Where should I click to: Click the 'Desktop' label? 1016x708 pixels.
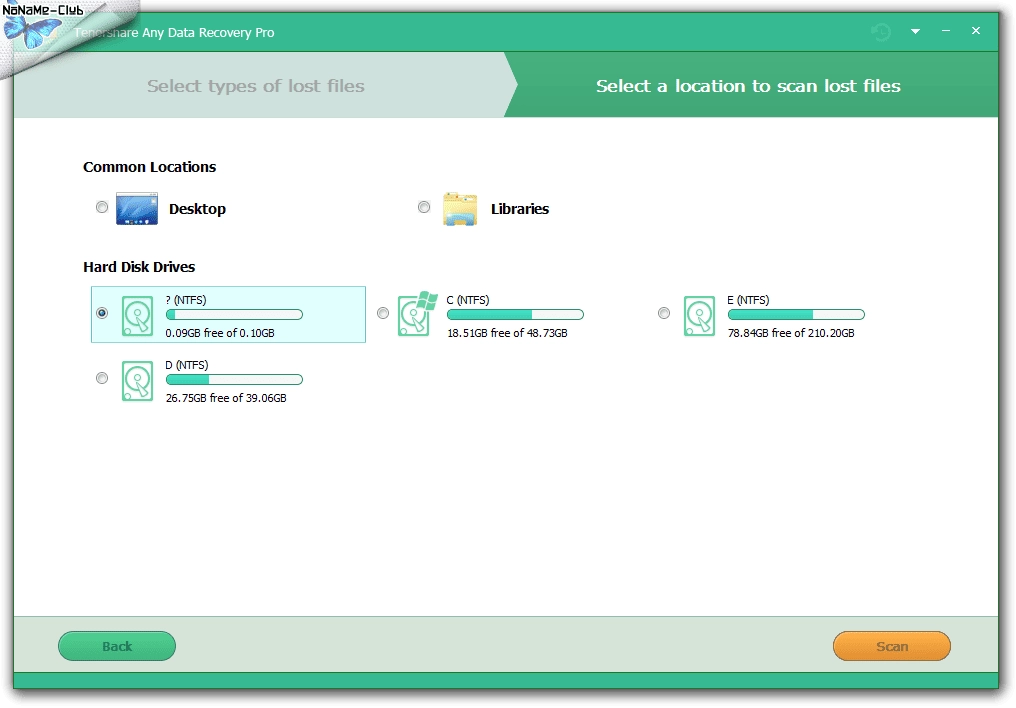click(197, 209)
